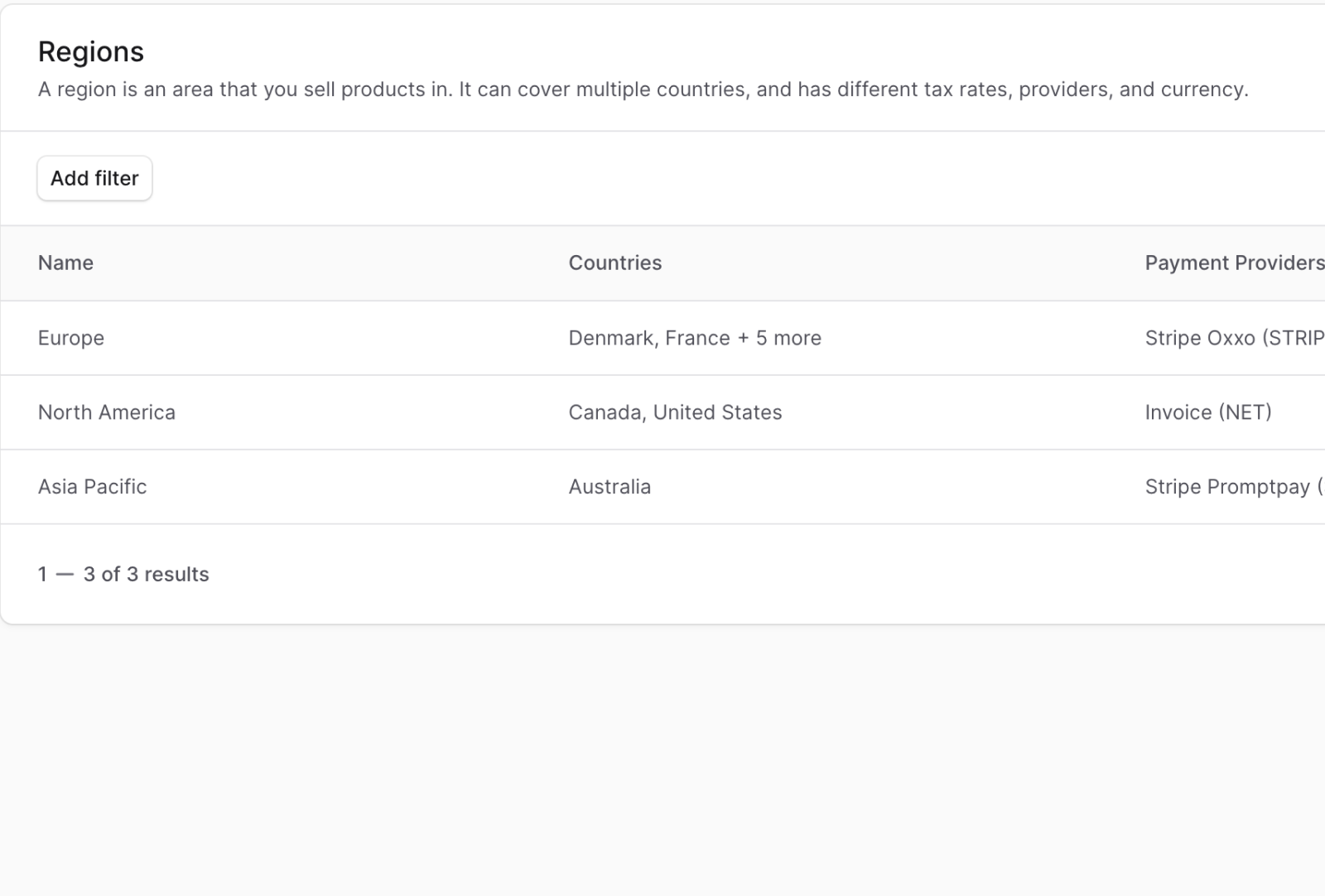Click the Payment Providers column header

pos(1233,263)
